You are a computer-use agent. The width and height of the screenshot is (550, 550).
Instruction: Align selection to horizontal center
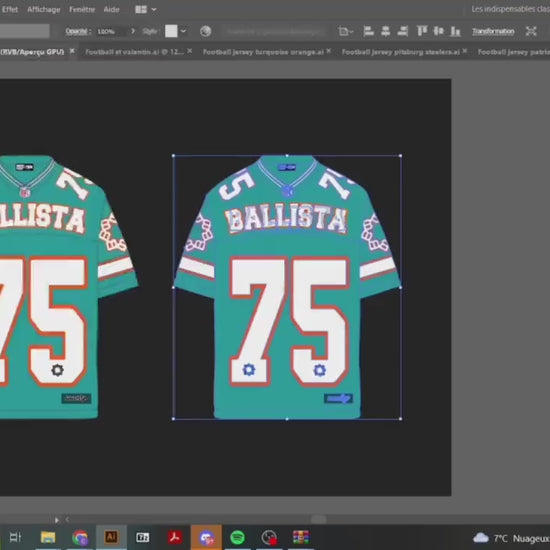pyautogui.click(x=385, y=31)
